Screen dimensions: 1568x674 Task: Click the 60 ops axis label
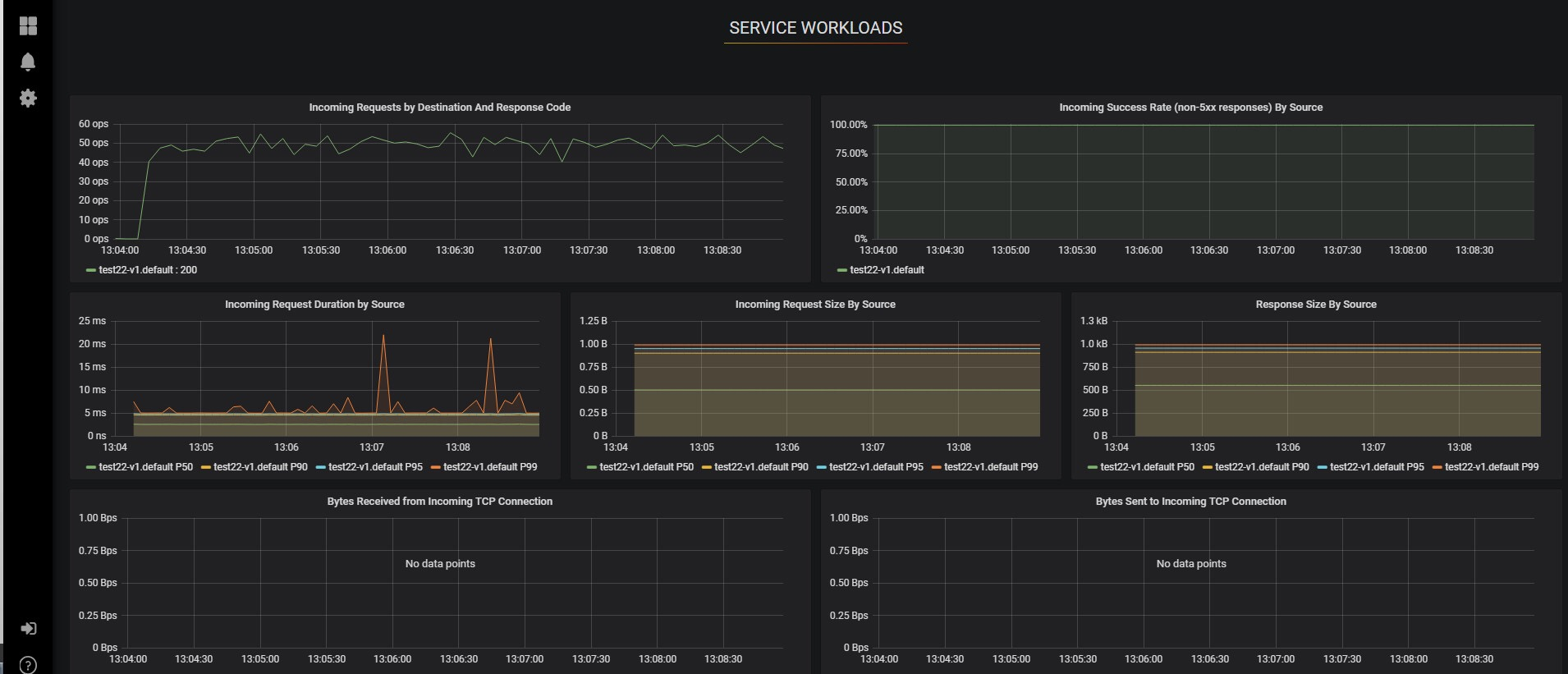pos(94,124)
